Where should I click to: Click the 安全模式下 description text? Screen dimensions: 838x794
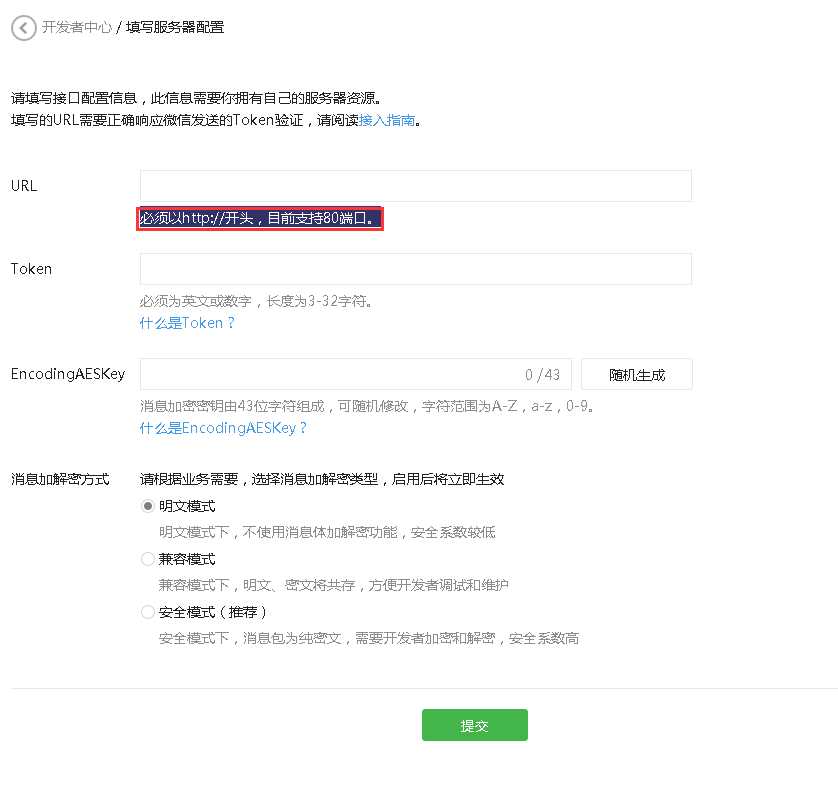click(369, 638)
